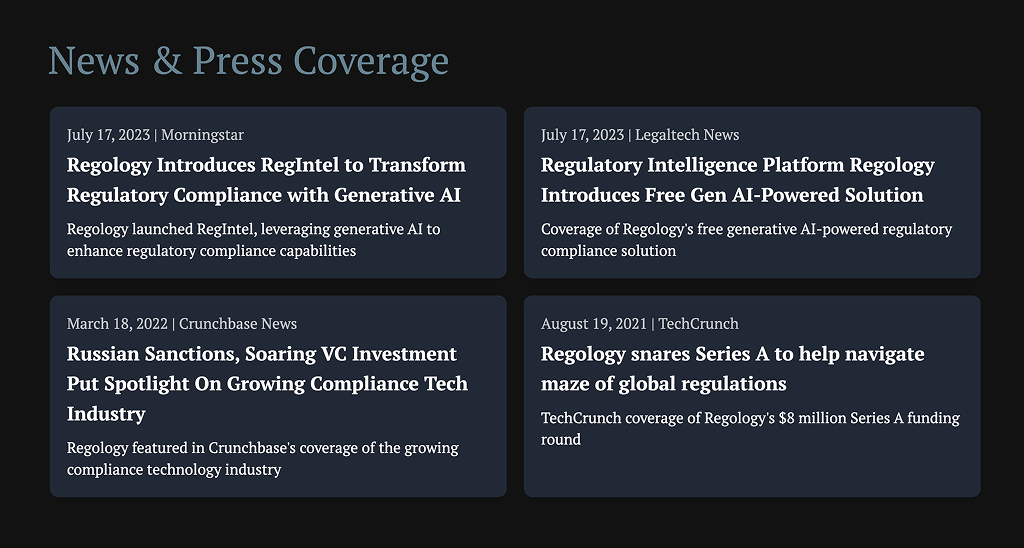Click the August 19, 2021 TechCrunch dateline
1024x548 pixels.
tap(639, 324)
